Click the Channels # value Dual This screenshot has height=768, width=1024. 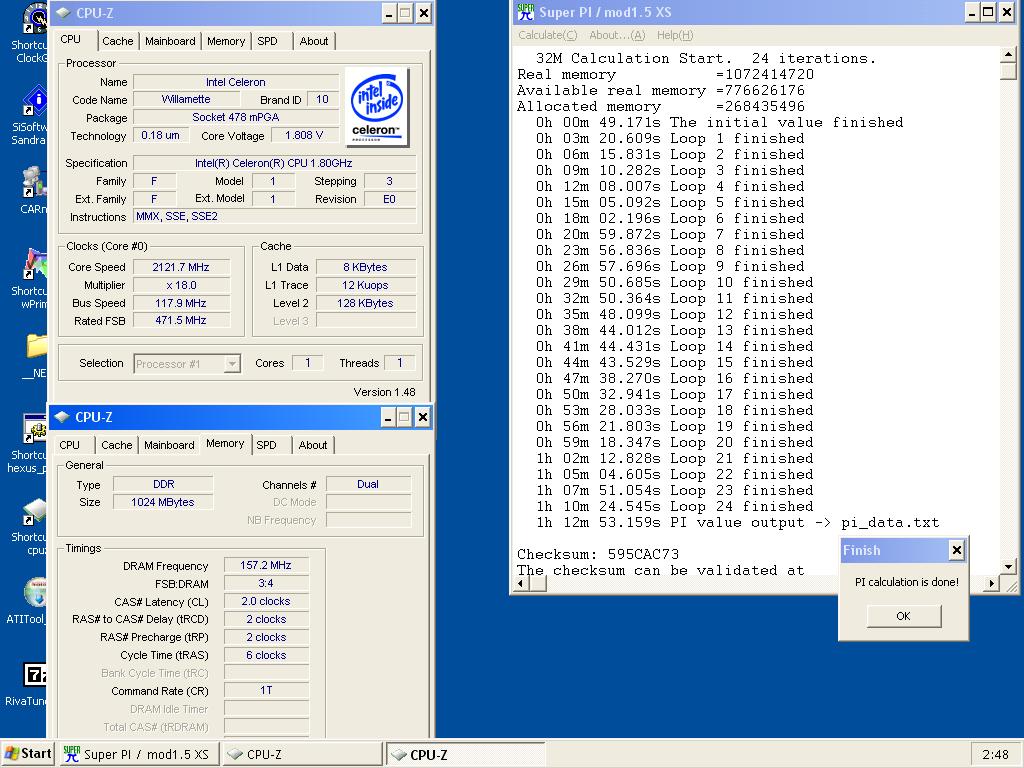coord(368,485)
